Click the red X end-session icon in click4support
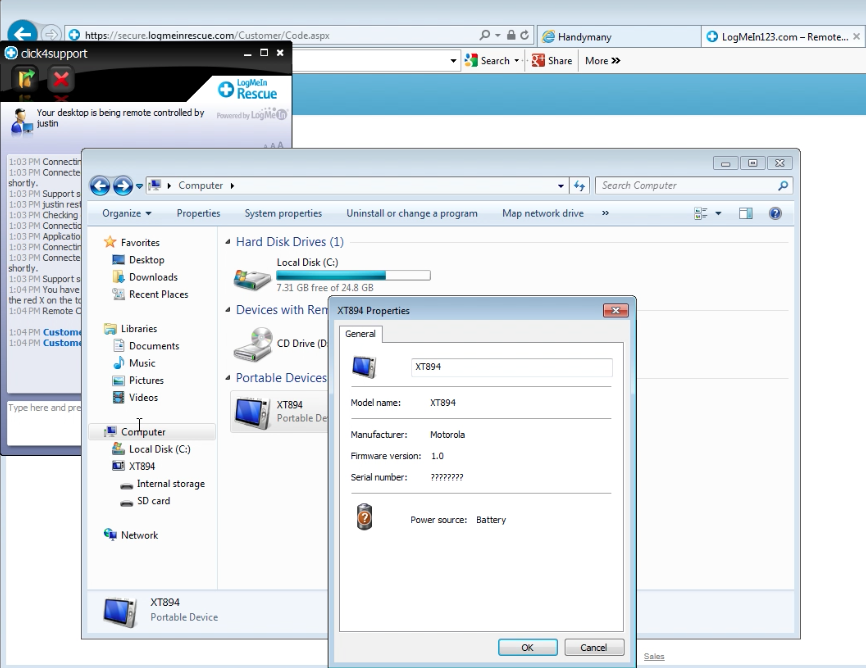Screen dimensions: 866x668 point(62,79)
